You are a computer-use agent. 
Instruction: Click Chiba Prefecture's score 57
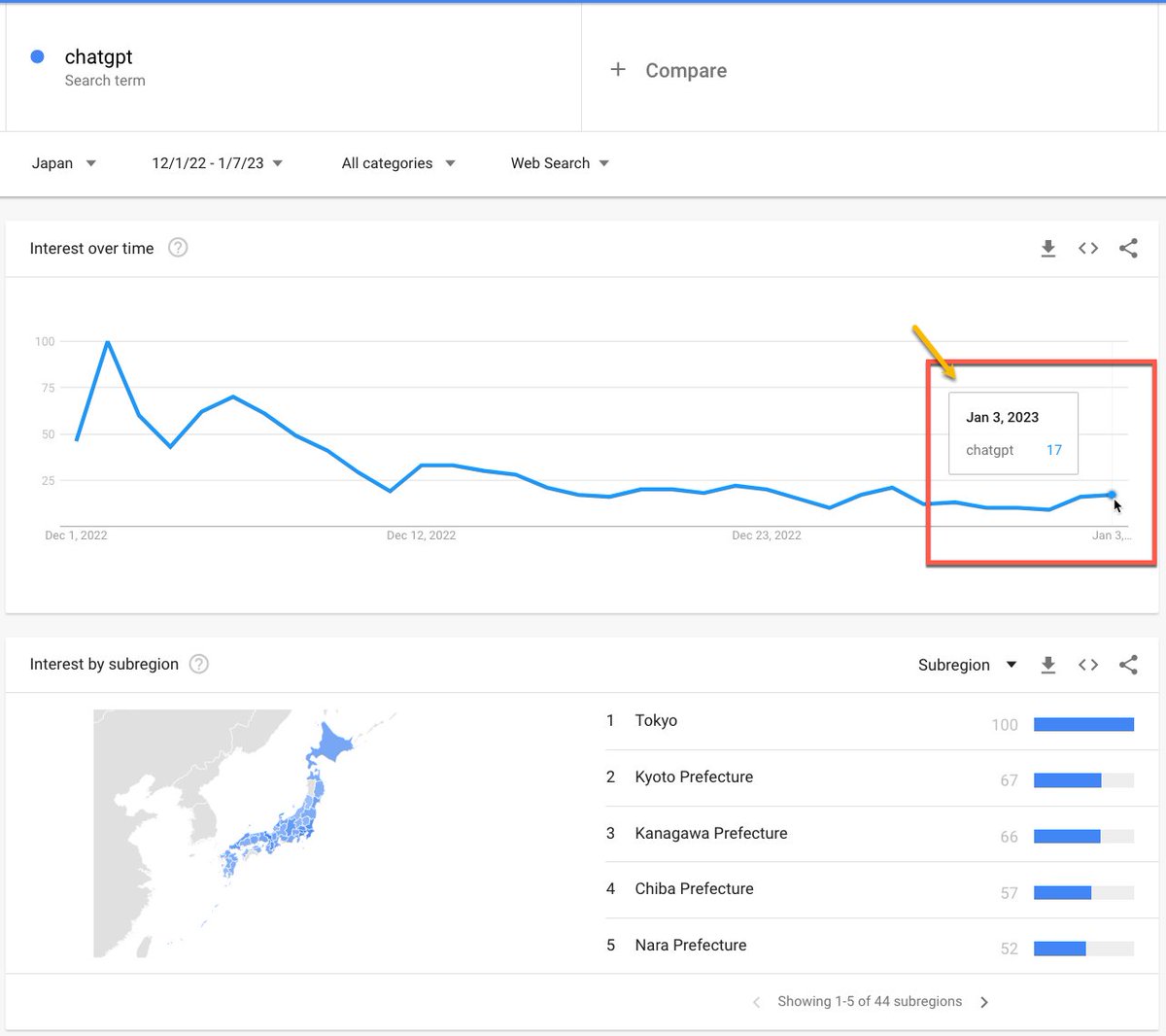click(1010, 893)
